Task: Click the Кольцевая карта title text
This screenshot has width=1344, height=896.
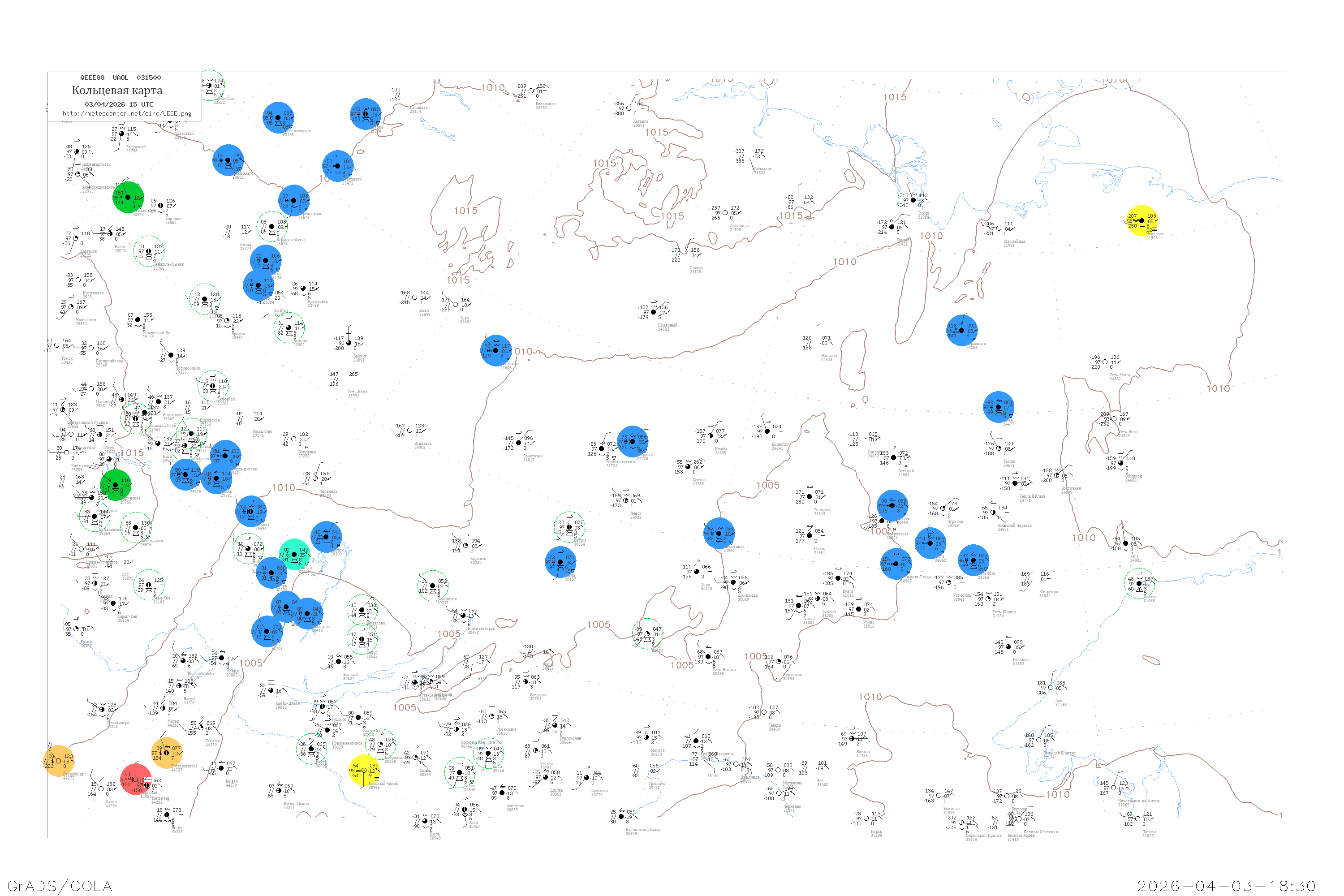Action: click(116, 90)
